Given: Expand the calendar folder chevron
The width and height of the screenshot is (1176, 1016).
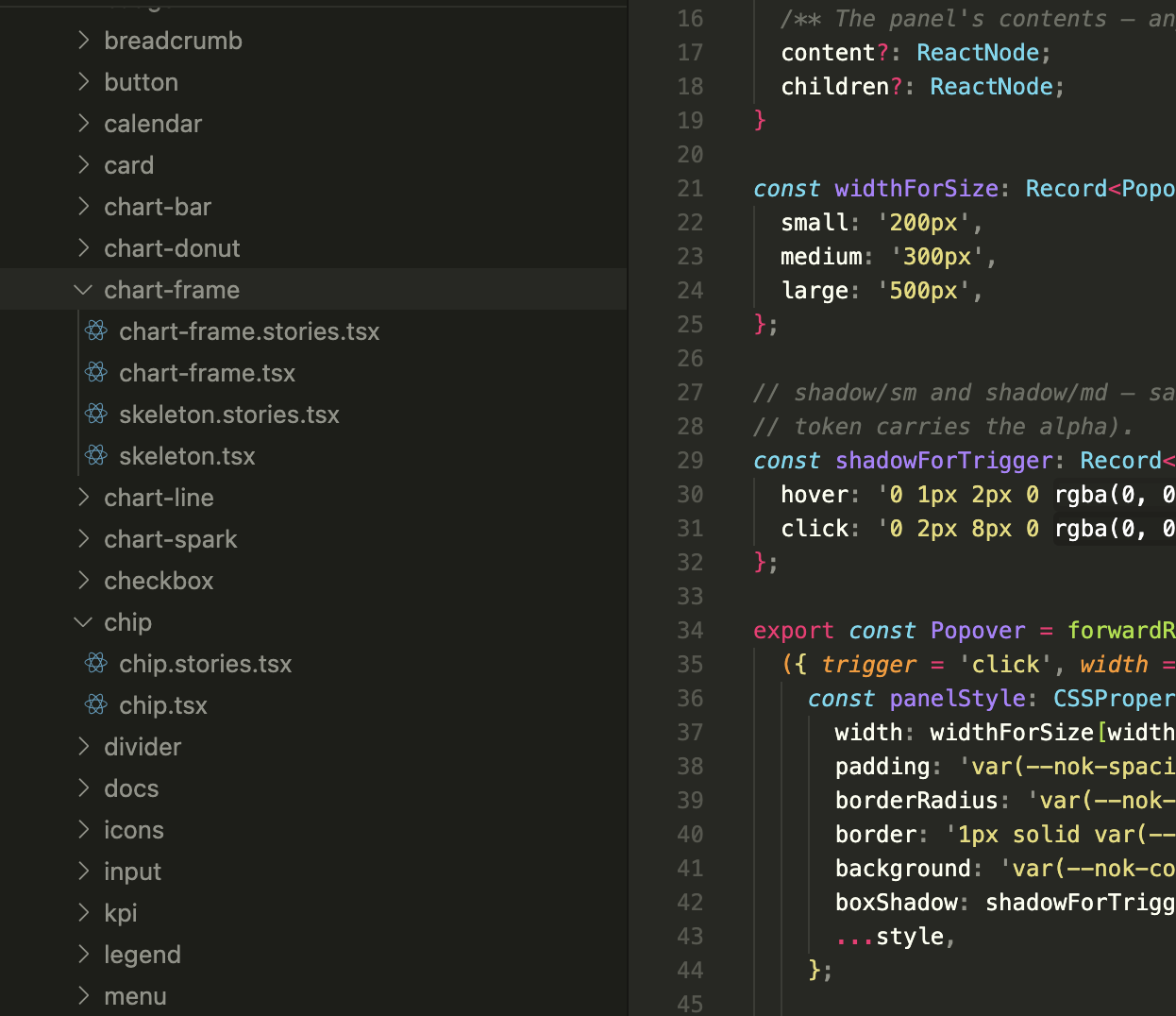Looking at the screenshot, I should coord(83,123).
